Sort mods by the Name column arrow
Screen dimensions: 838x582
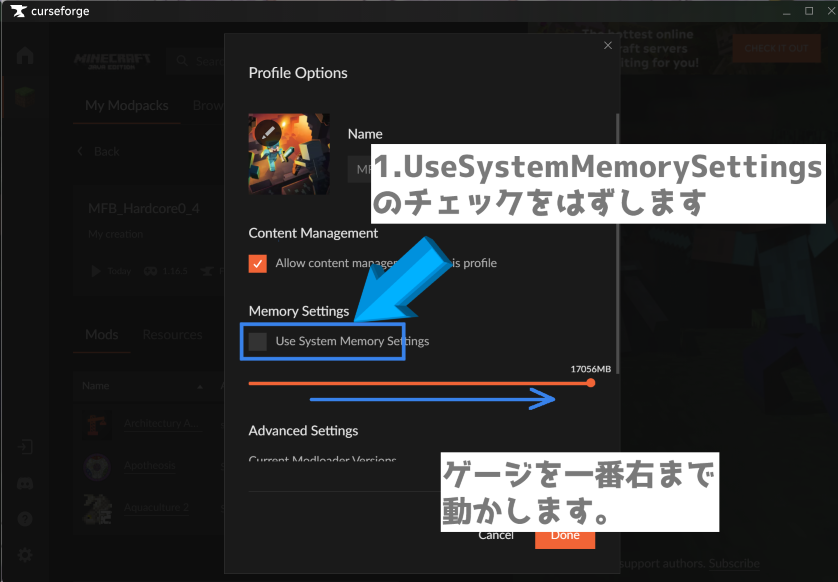200,386
